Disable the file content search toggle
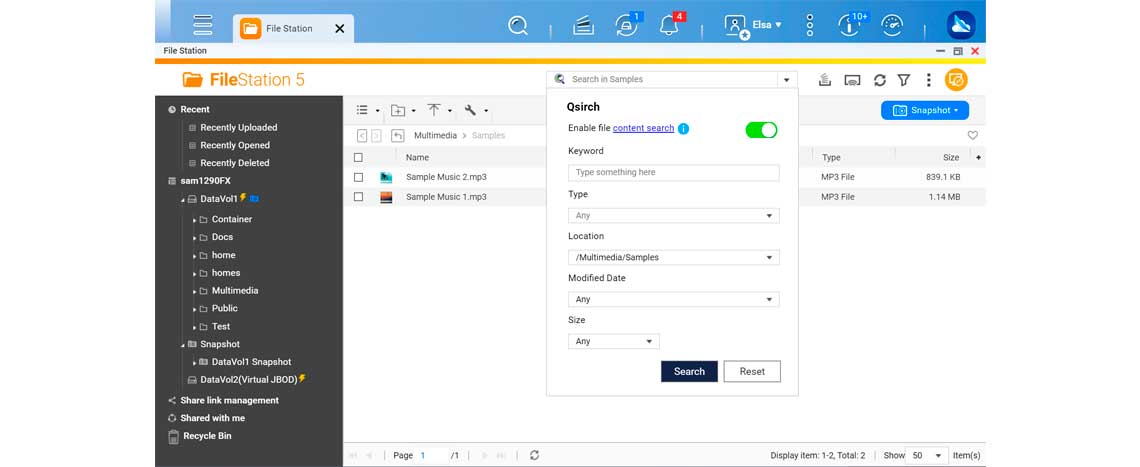The image size is (1140, 467). tap(761, 130)
